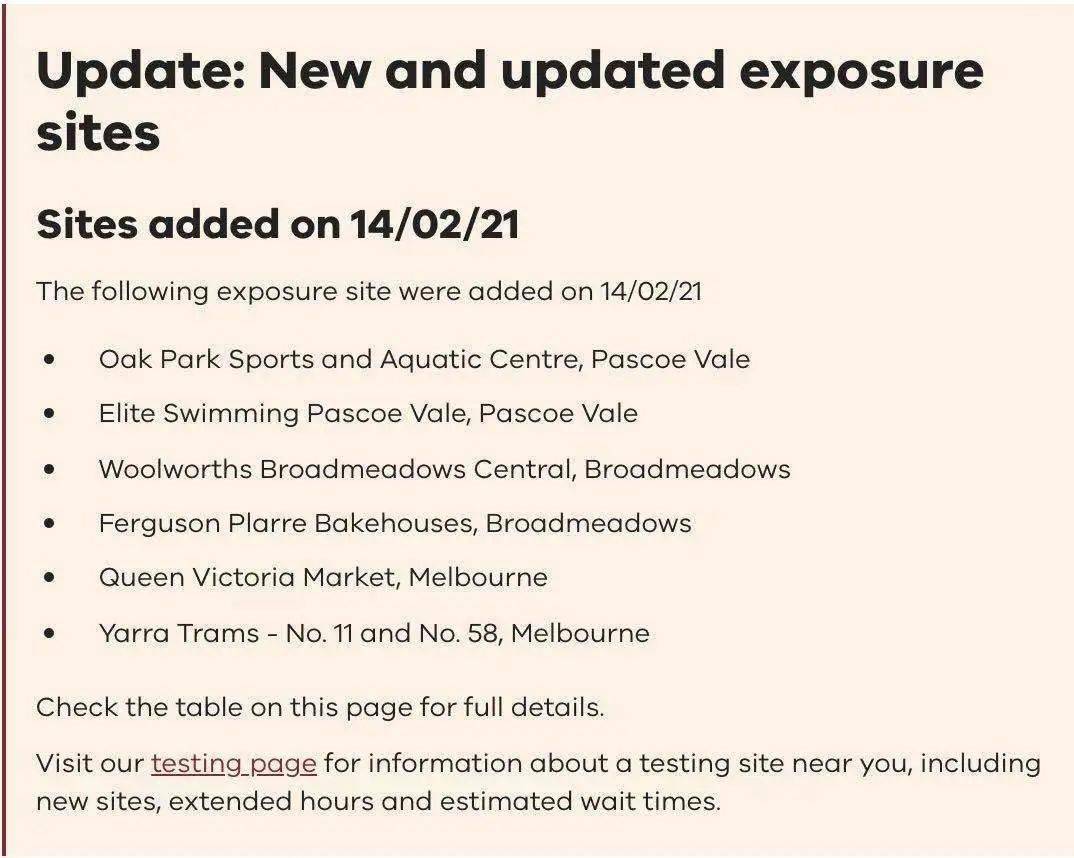Select the Elite Swimming Pascoe Vale item
Viewport: 1074px width, 858px height.
(369, 414)
